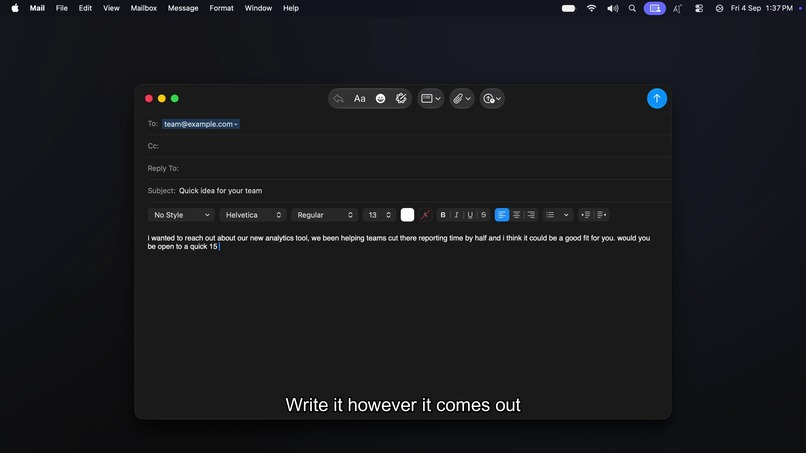This screenshot has height=453, width=806.
Task: Close the compose window red button
Action: point(149,98)
